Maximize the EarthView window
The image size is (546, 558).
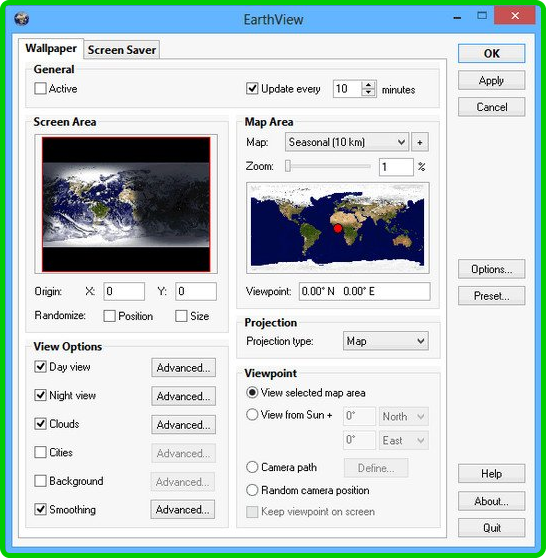pos(482,16)
